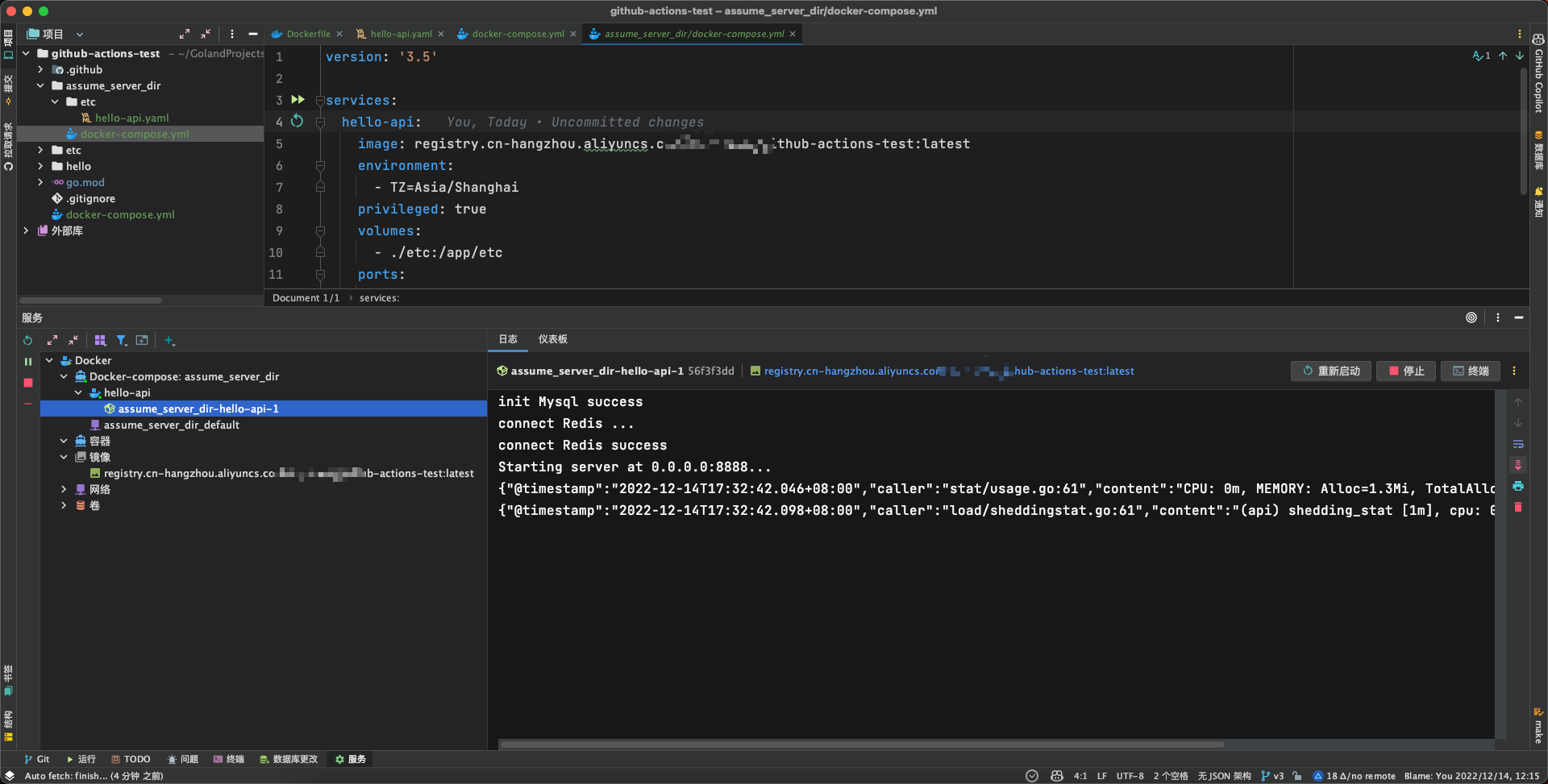Screen dimensions: 1548x784
Task: Open the Group By grid icon in Services
Action: (100, 341)
